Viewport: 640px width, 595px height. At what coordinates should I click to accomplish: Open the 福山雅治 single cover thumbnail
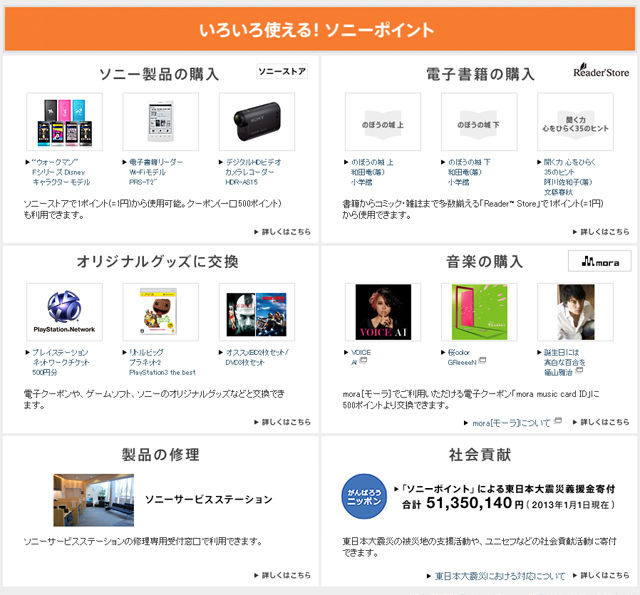[x=576, y=312]
